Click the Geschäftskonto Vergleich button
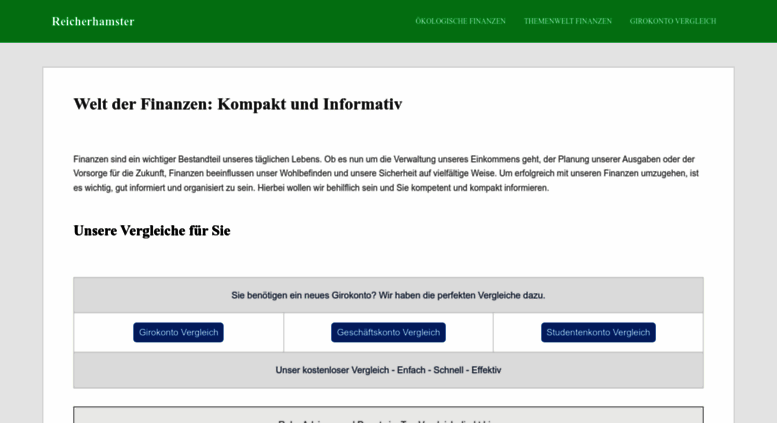The width and height of the screenshot is (777, 423). click(x=388, y=332)
